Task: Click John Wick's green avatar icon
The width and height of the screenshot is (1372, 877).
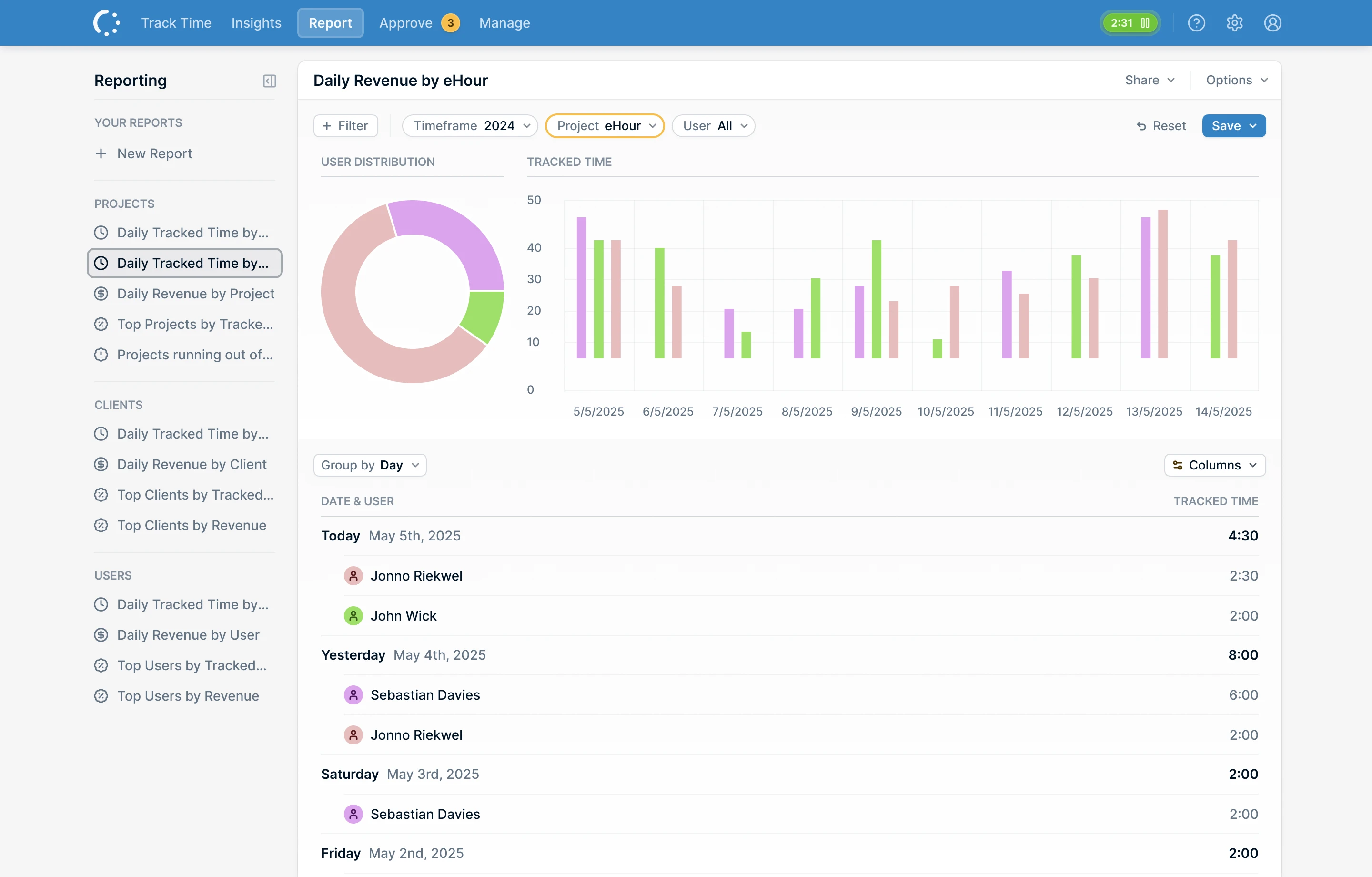Action: point(353,616)
